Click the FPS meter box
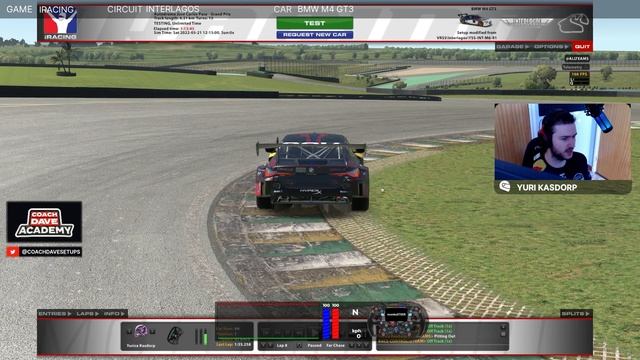 tap(579, 79)
